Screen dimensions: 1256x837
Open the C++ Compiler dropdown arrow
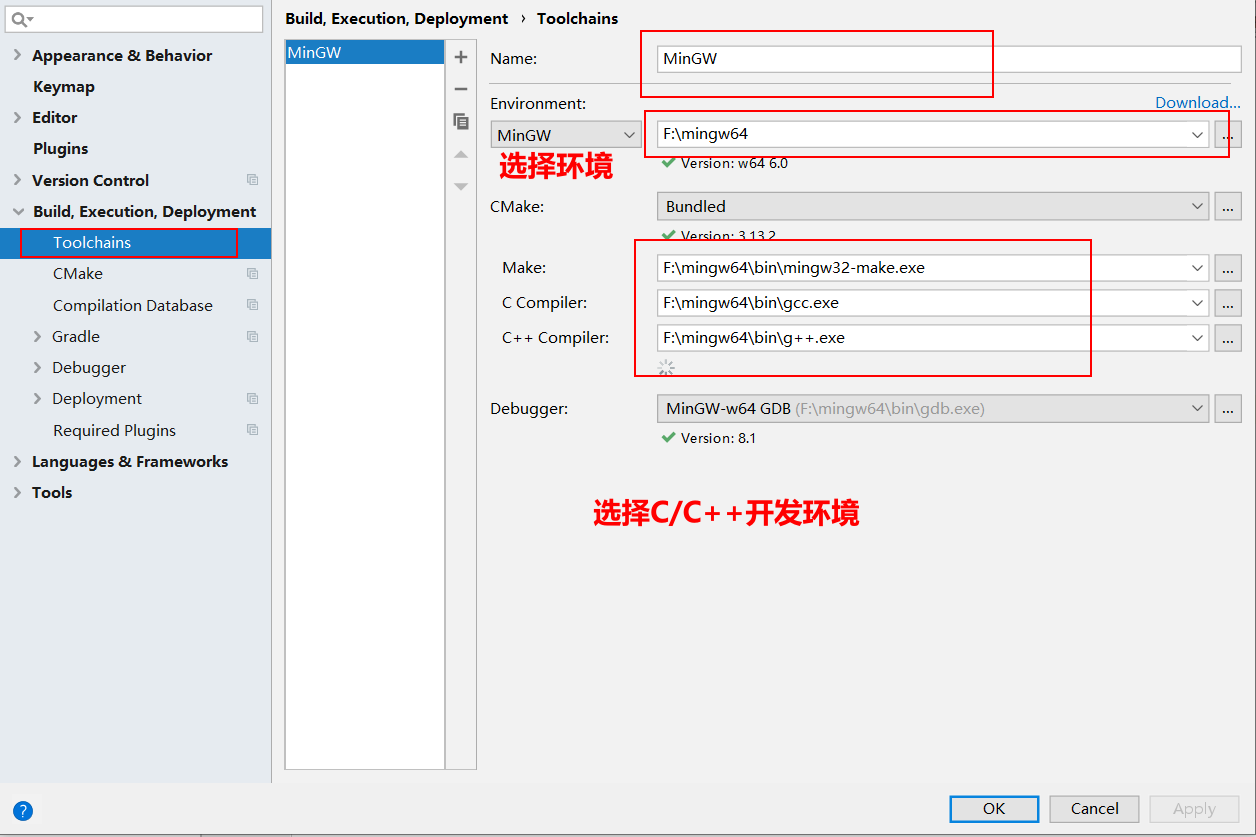(1197, 338)
